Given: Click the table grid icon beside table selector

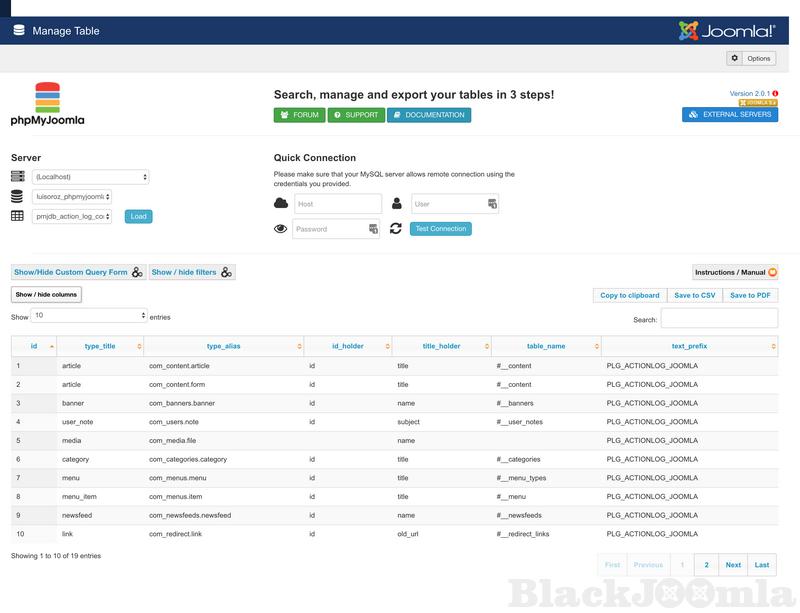Looking at the screenshot, I should coord(18,216).
